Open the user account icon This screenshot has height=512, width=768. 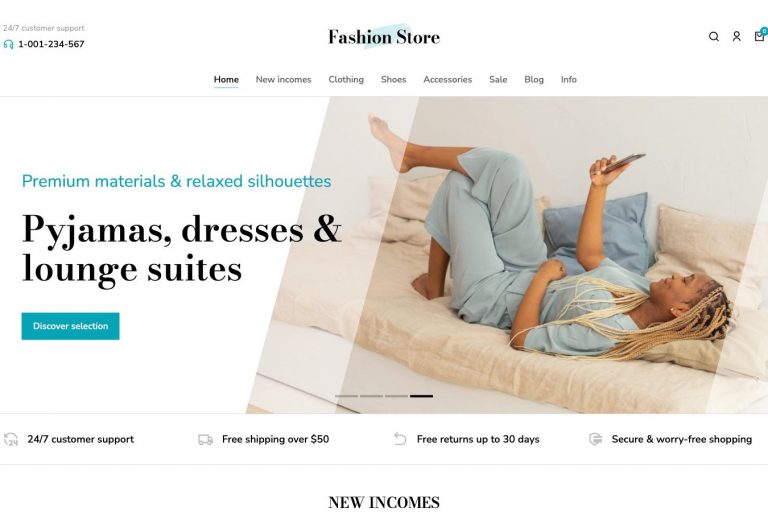pos(736,36)
